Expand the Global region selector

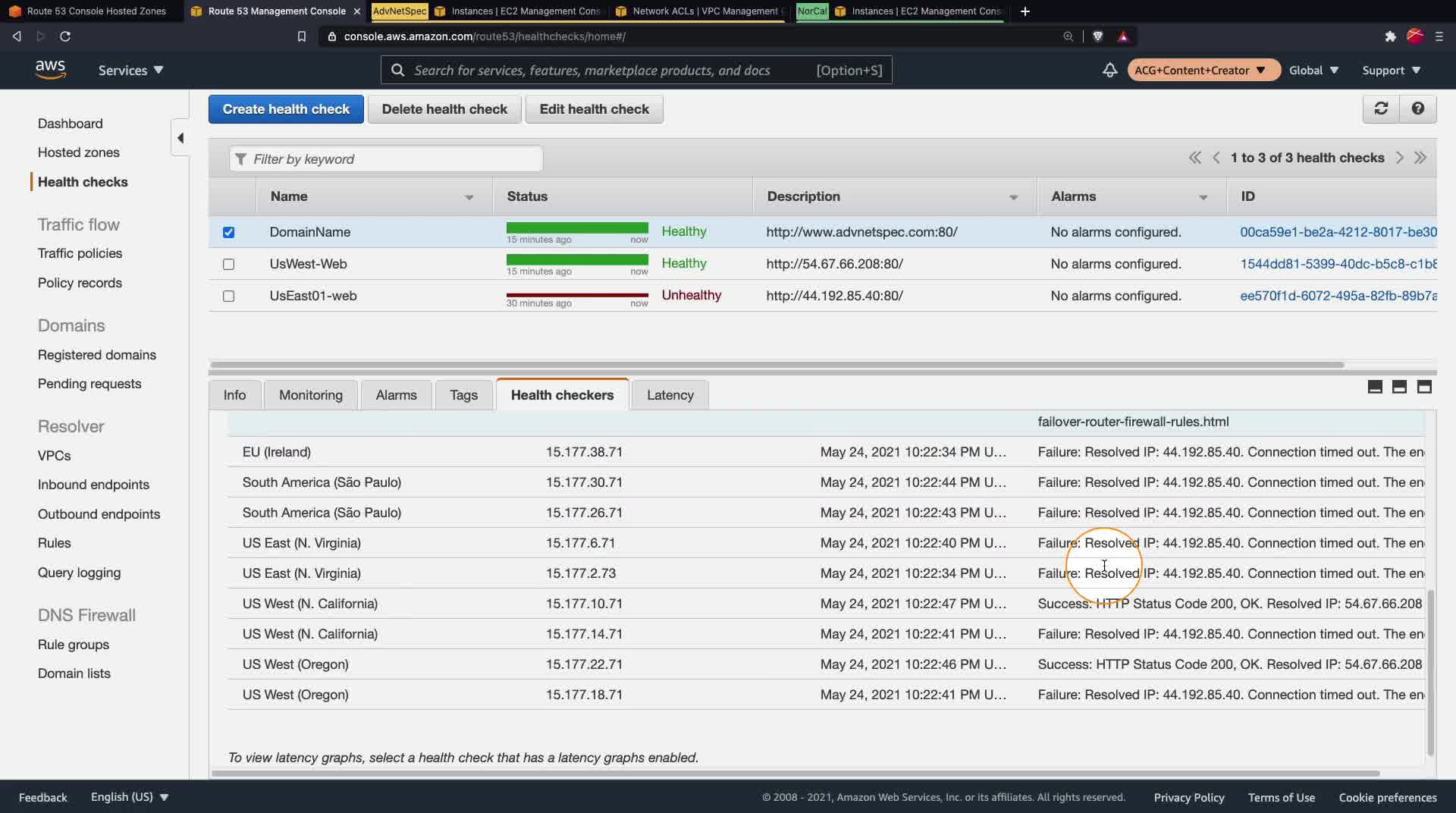pos(1313,70)
